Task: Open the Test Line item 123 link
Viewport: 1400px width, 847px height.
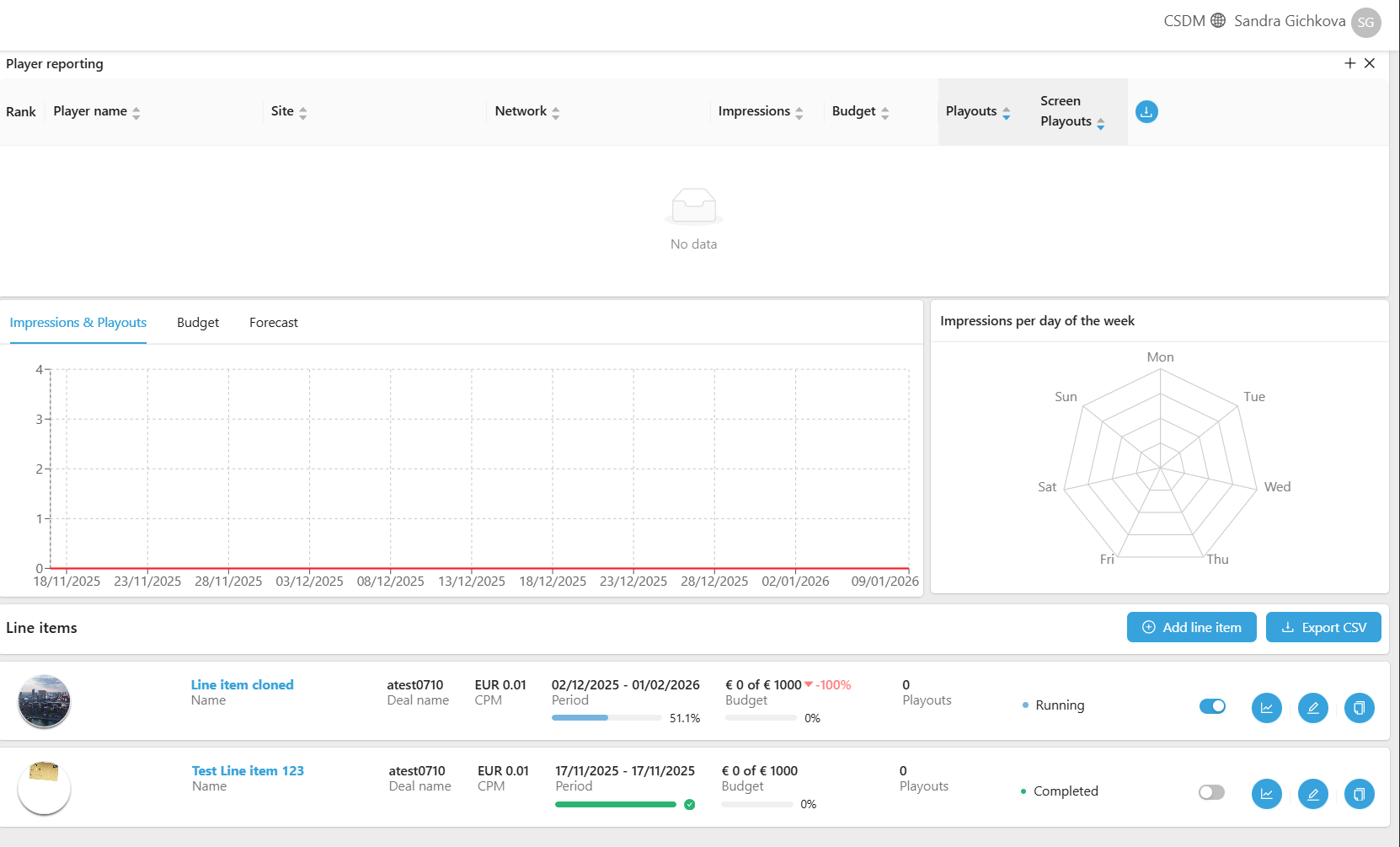Action: tap(248, 770)
